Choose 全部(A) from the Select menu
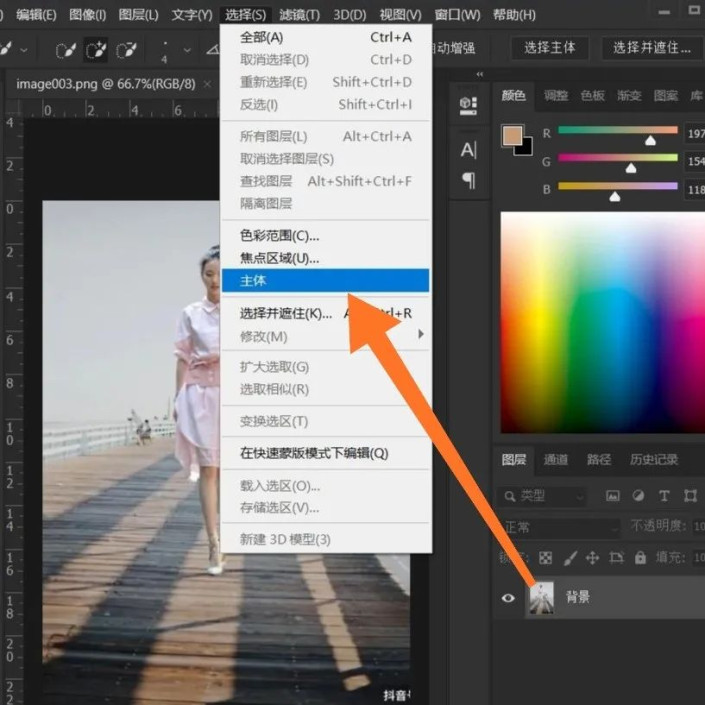 (326, 37)
